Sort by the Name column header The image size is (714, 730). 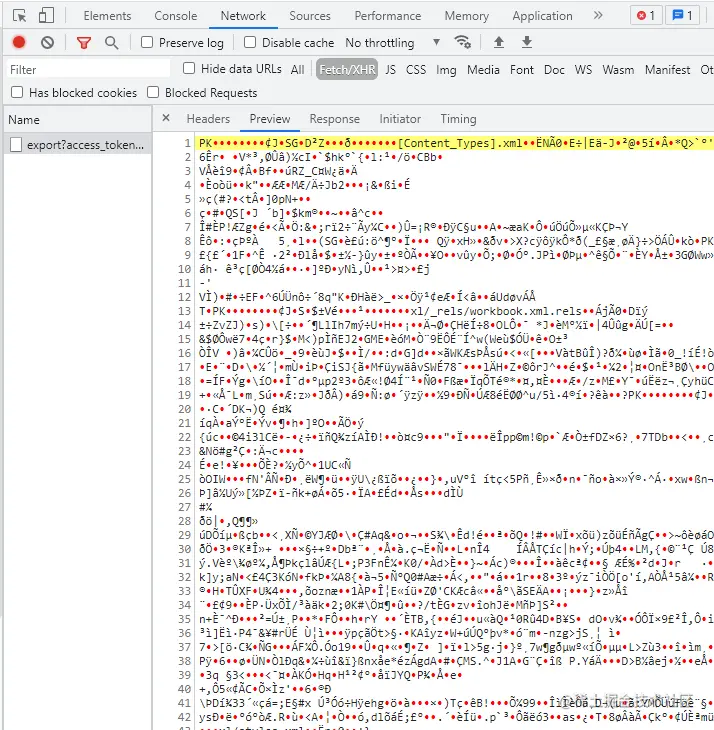pos(77,120)
